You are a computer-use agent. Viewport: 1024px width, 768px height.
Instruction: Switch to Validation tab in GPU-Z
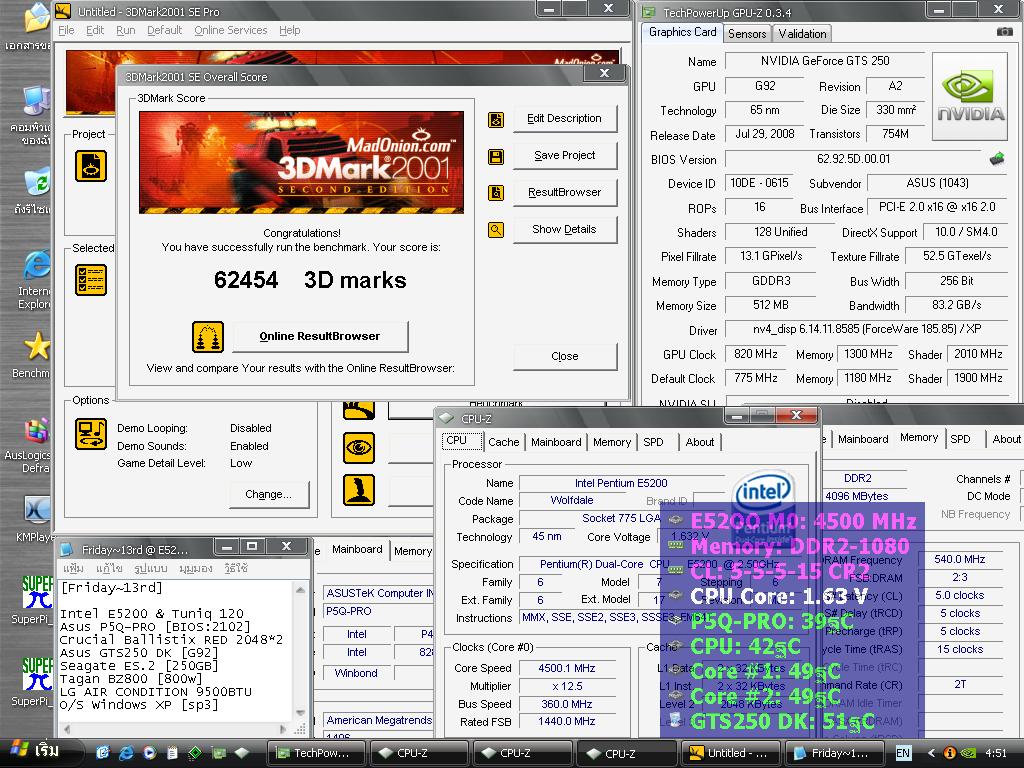(x=802, y=34)
